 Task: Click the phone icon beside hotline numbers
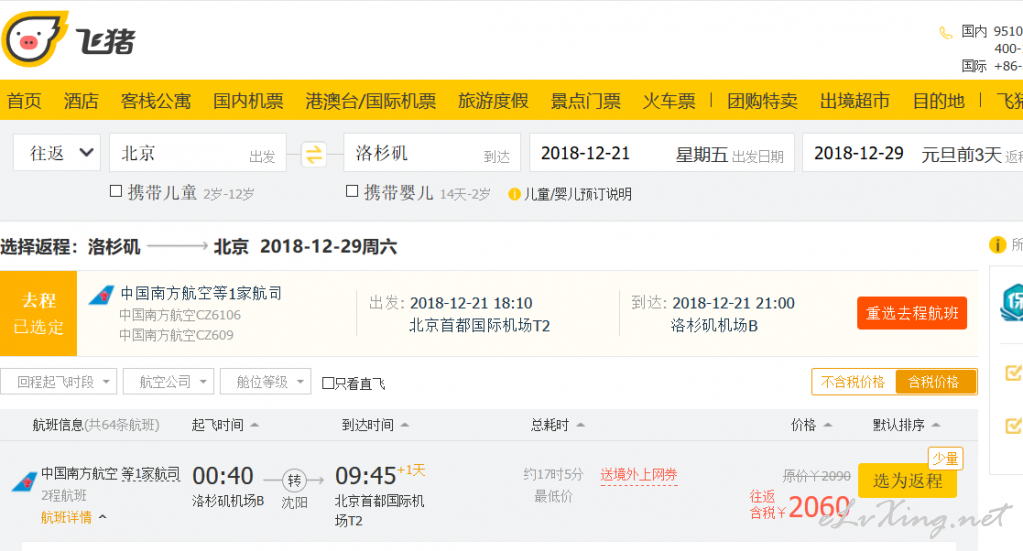(945, 33)
